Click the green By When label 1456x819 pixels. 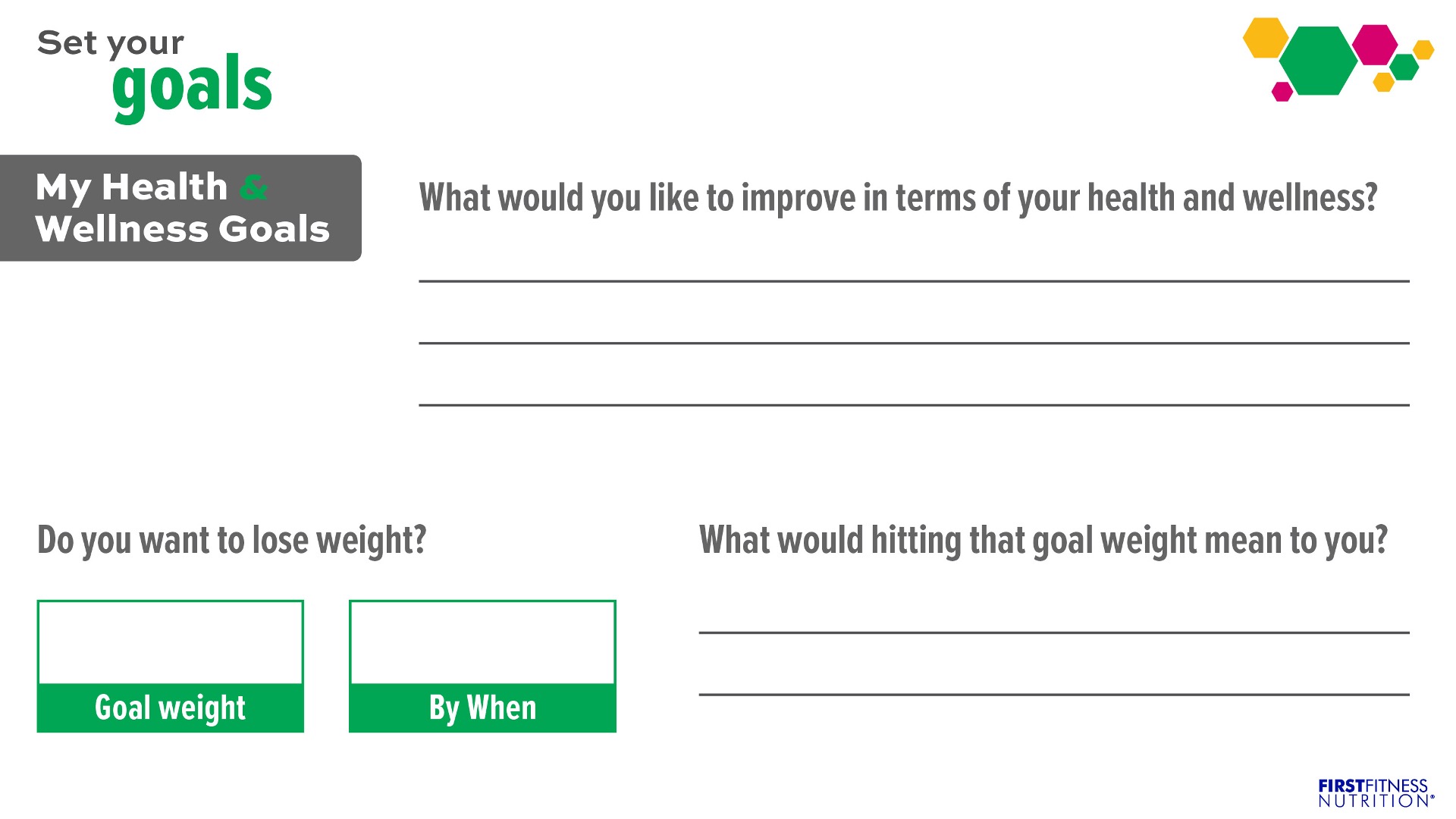pos(482,708)
